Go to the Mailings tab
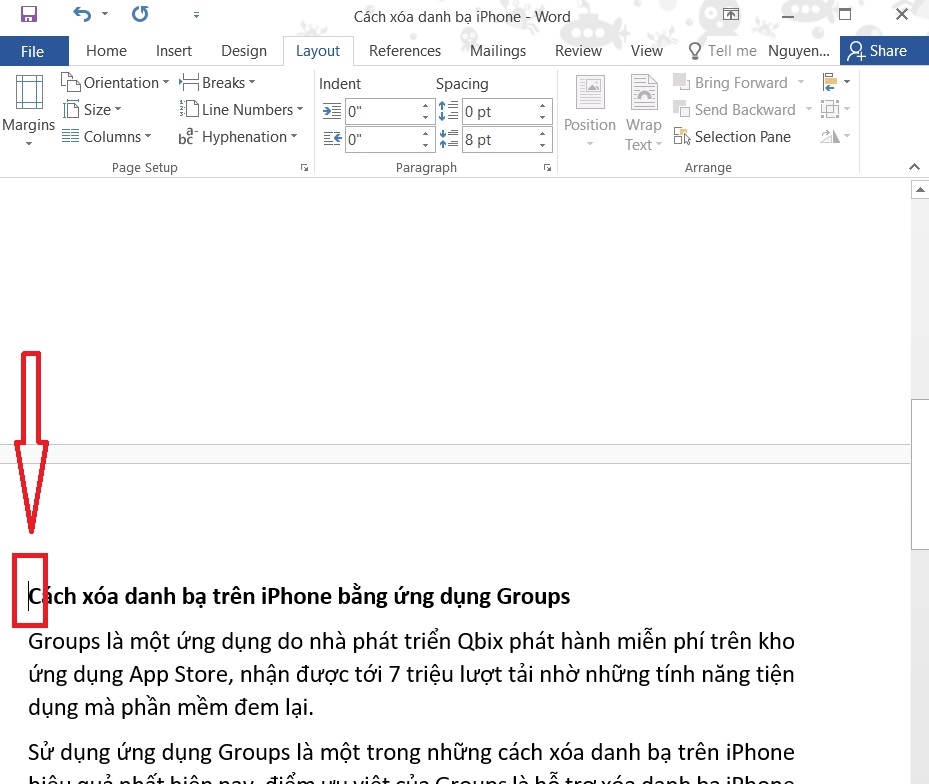 pos(498,51)
